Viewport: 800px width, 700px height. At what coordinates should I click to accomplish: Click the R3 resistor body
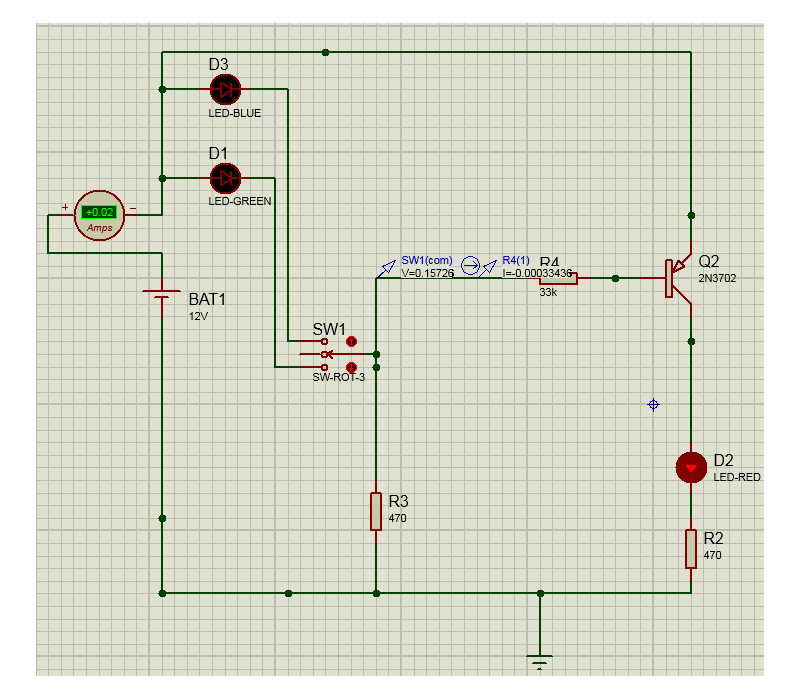[376, 510]
